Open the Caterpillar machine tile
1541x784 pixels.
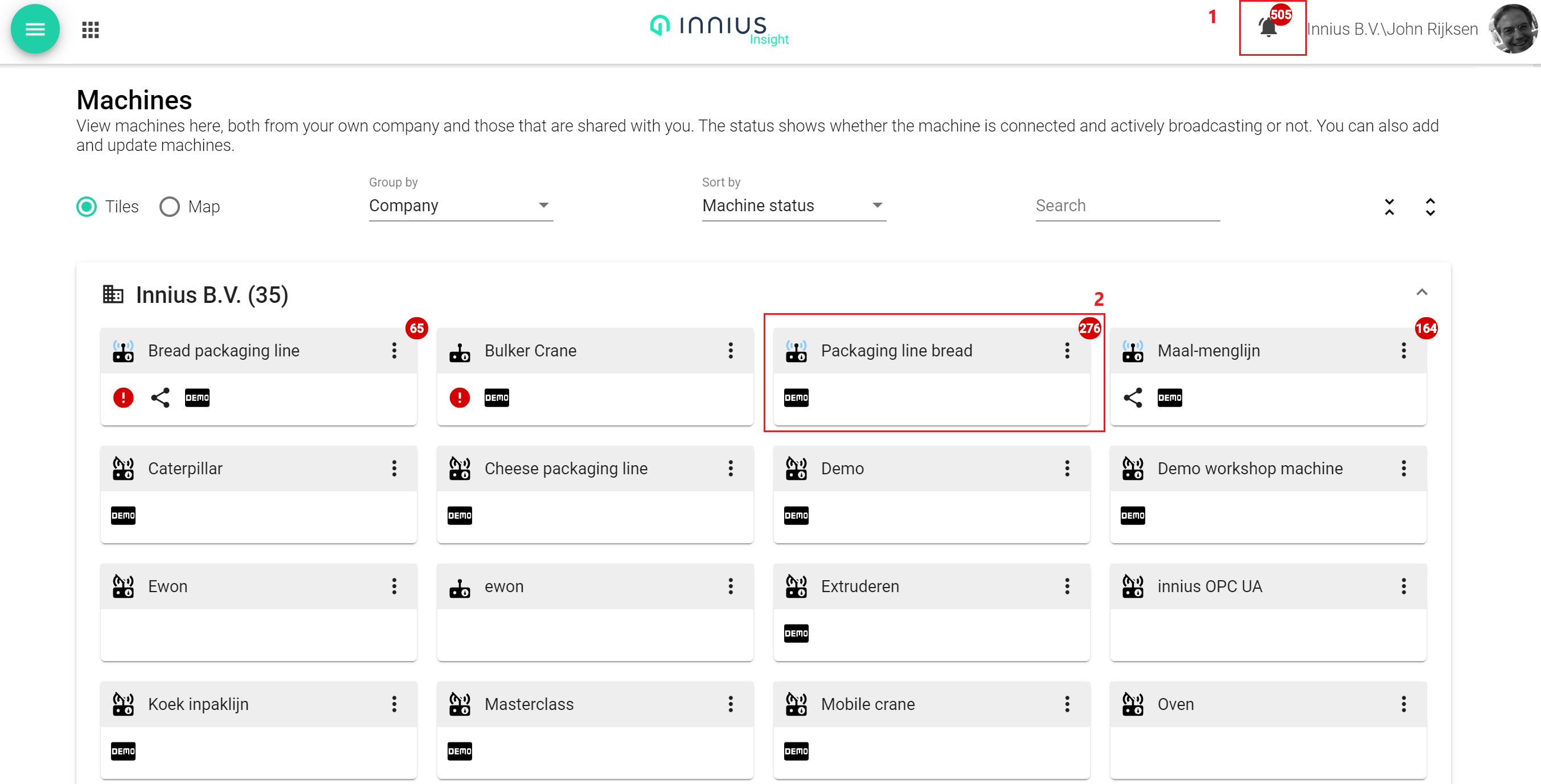(x=259, y=494)
